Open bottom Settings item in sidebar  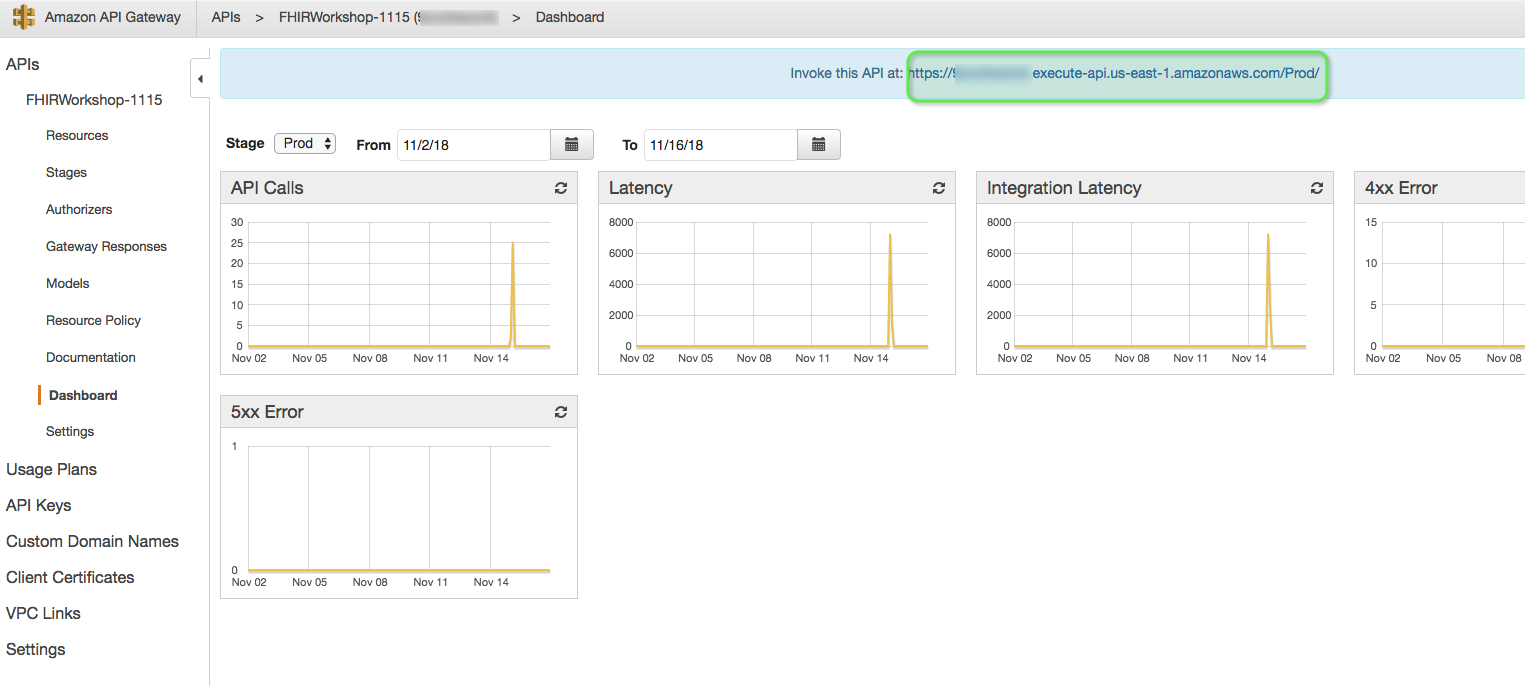pos(36,649)
